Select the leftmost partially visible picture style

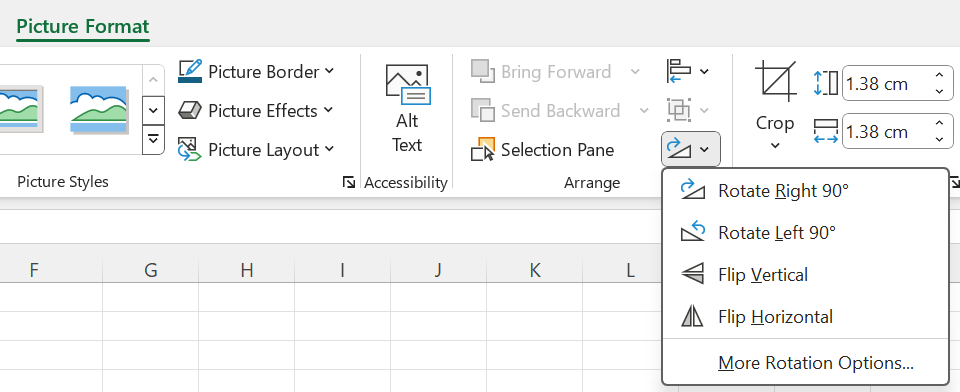(x=21, y=109)
